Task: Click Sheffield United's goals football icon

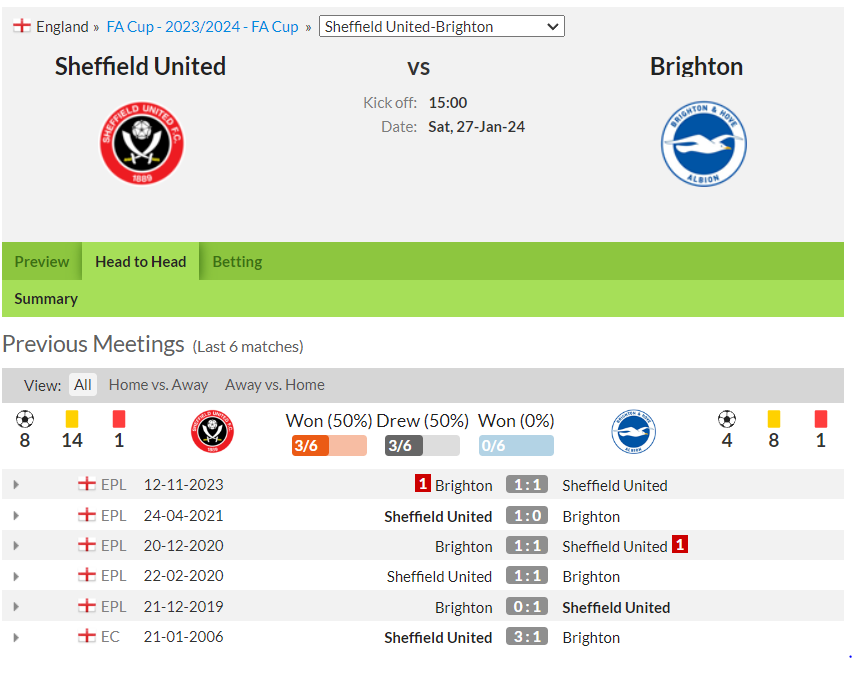Action: (25, 419)
